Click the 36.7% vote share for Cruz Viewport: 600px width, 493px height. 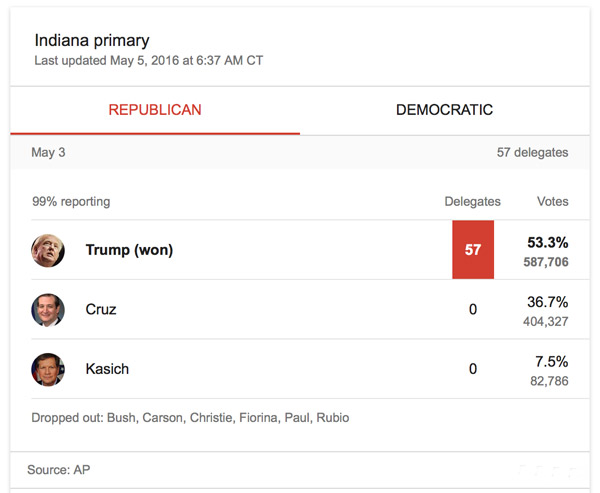pos(547,302)
